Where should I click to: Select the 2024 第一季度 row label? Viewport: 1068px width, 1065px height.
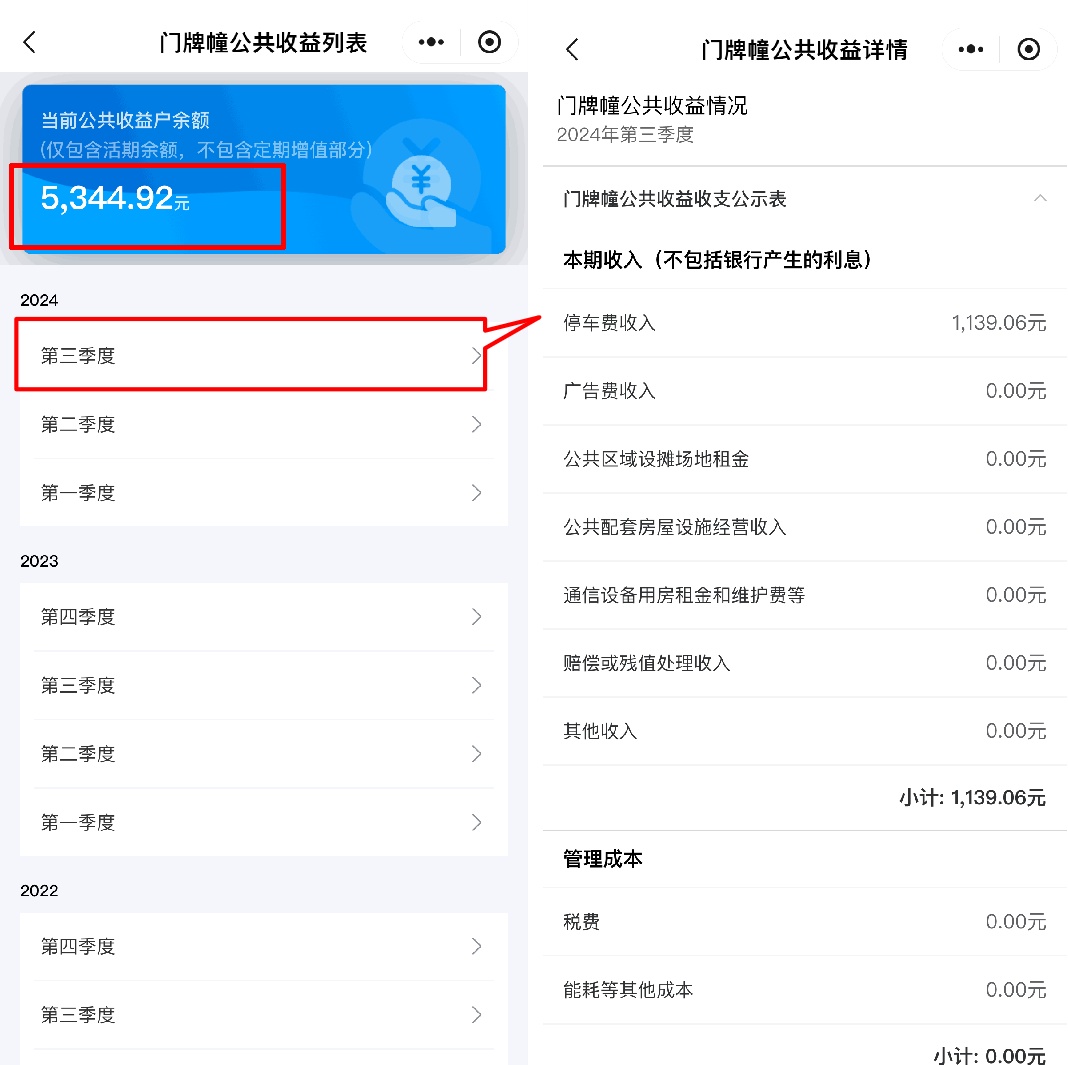click(78, 492)
